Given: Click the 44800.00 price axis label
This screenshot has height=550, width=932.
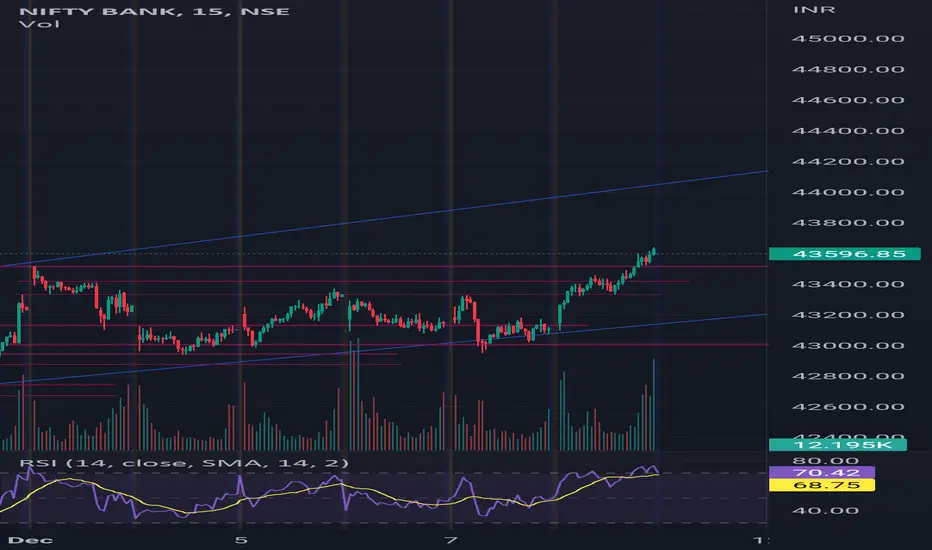Looking at the screenshot, I should (x=848, y=70).
